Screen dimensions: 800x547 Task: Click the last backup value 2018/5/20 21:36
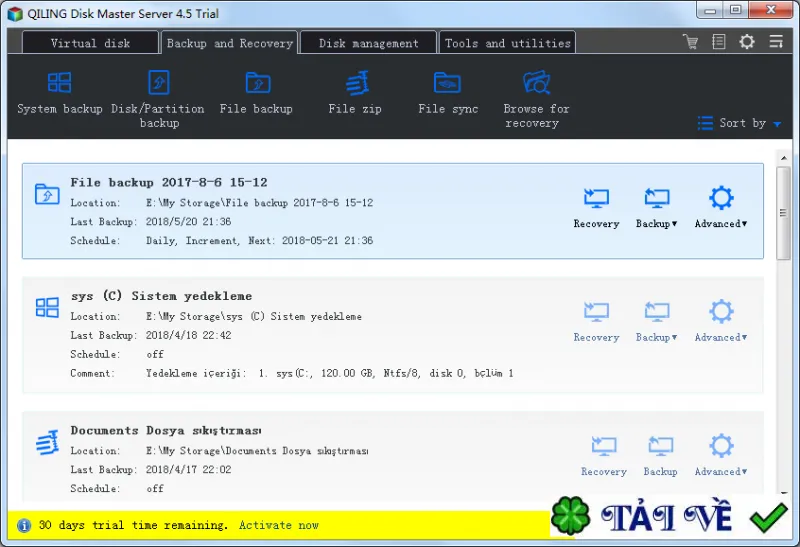coord(188,221)
